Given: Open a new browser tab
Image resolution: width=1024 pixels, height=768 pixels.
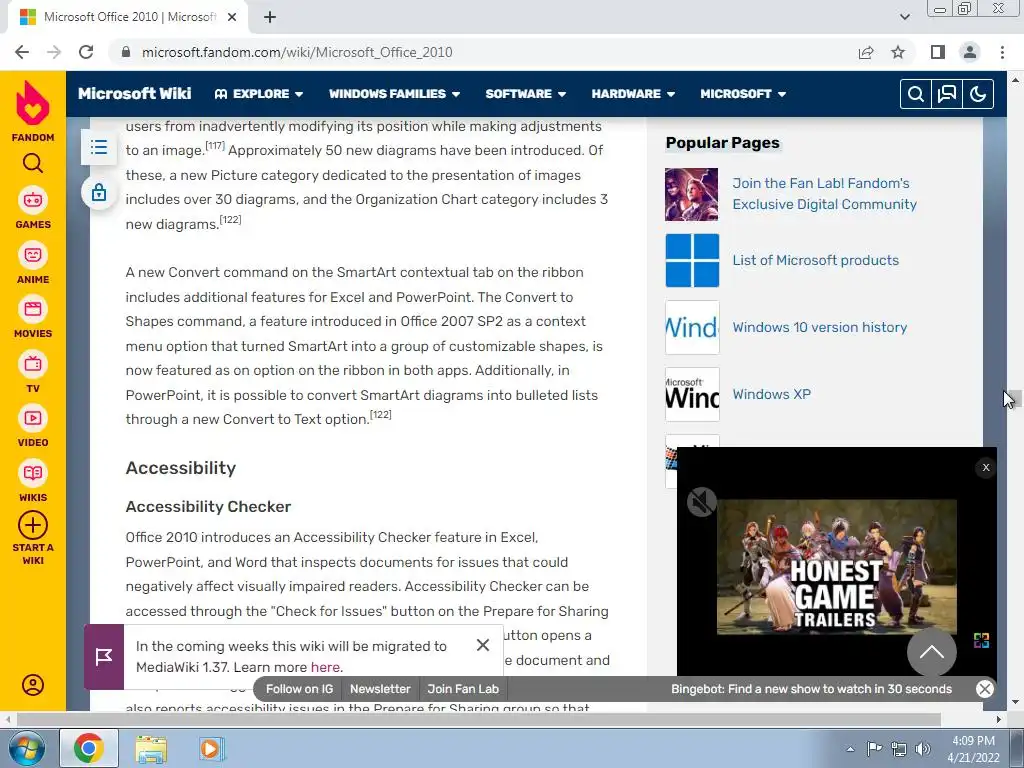Looking at the screenshot, I should [270, 17].
